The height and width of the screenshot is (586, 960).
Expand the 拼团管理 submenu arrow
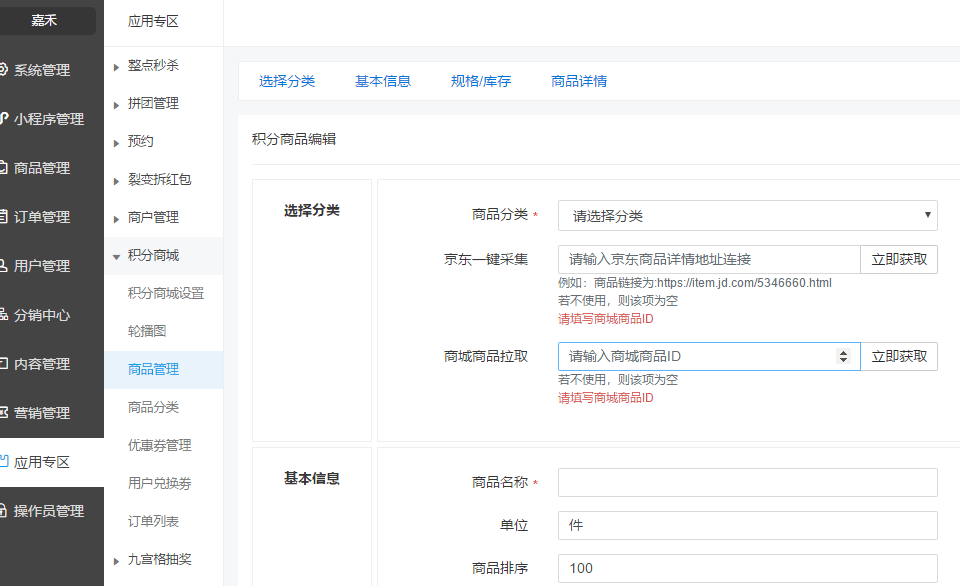pos(116,105)
